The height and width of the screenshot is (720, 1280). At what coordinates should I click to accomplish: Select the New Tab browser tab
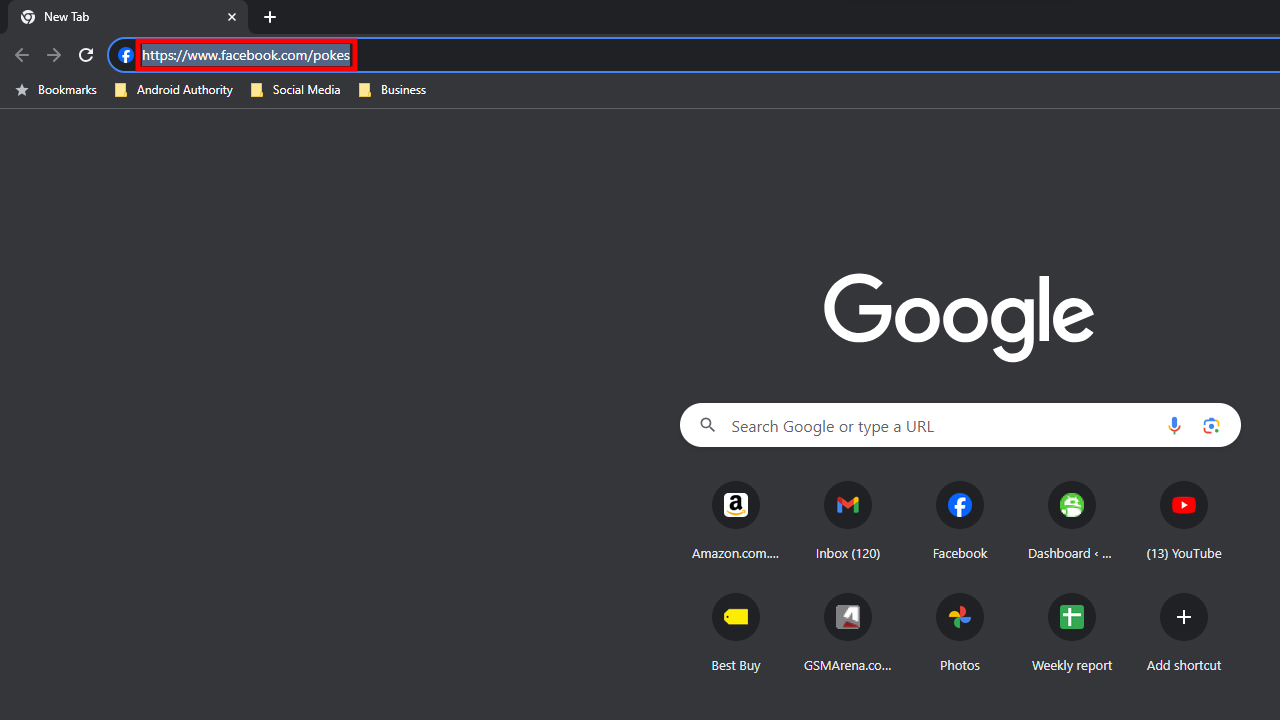(128, 17)
